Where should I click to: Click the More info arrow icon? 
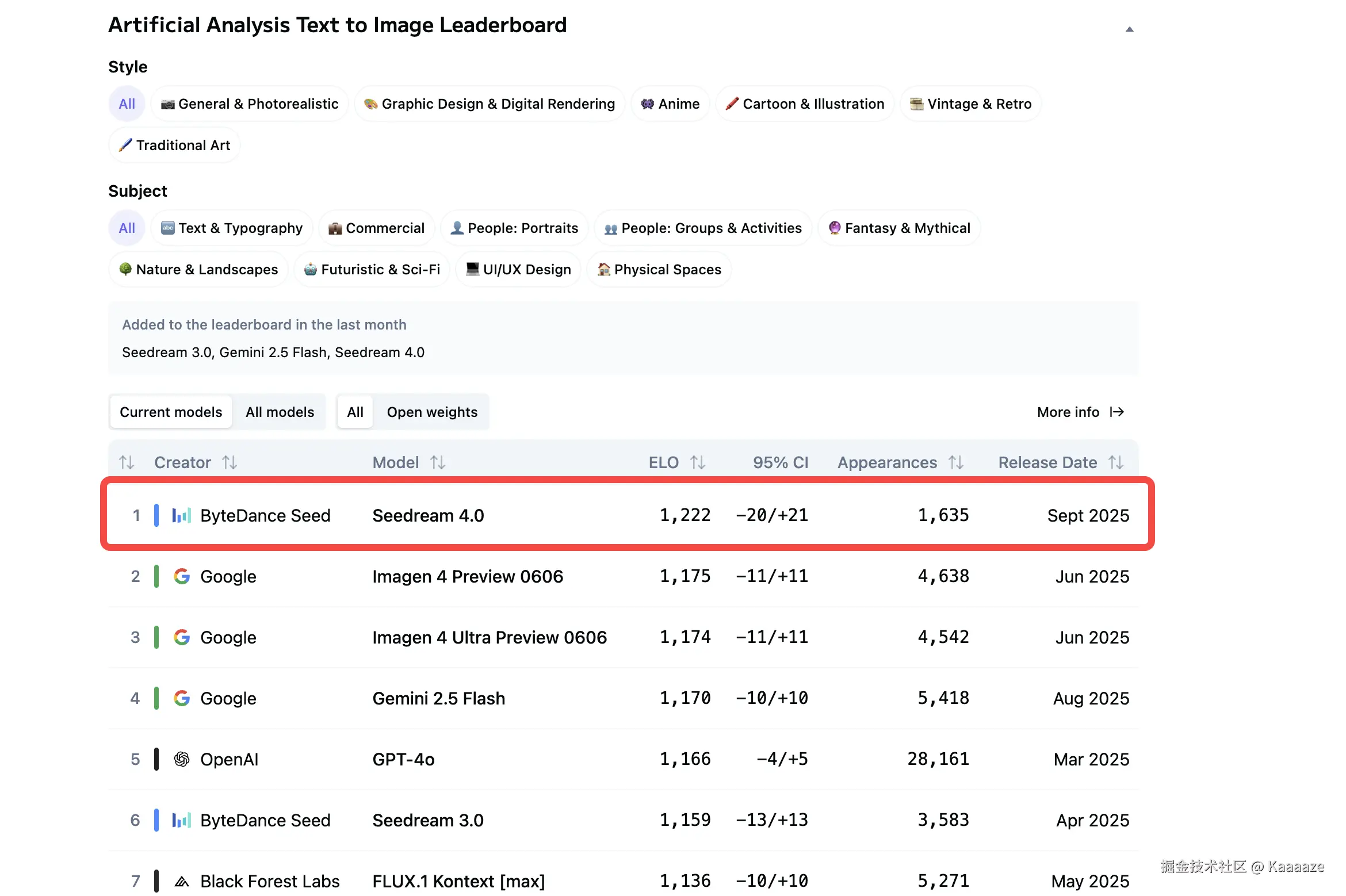pos(1117,412)
